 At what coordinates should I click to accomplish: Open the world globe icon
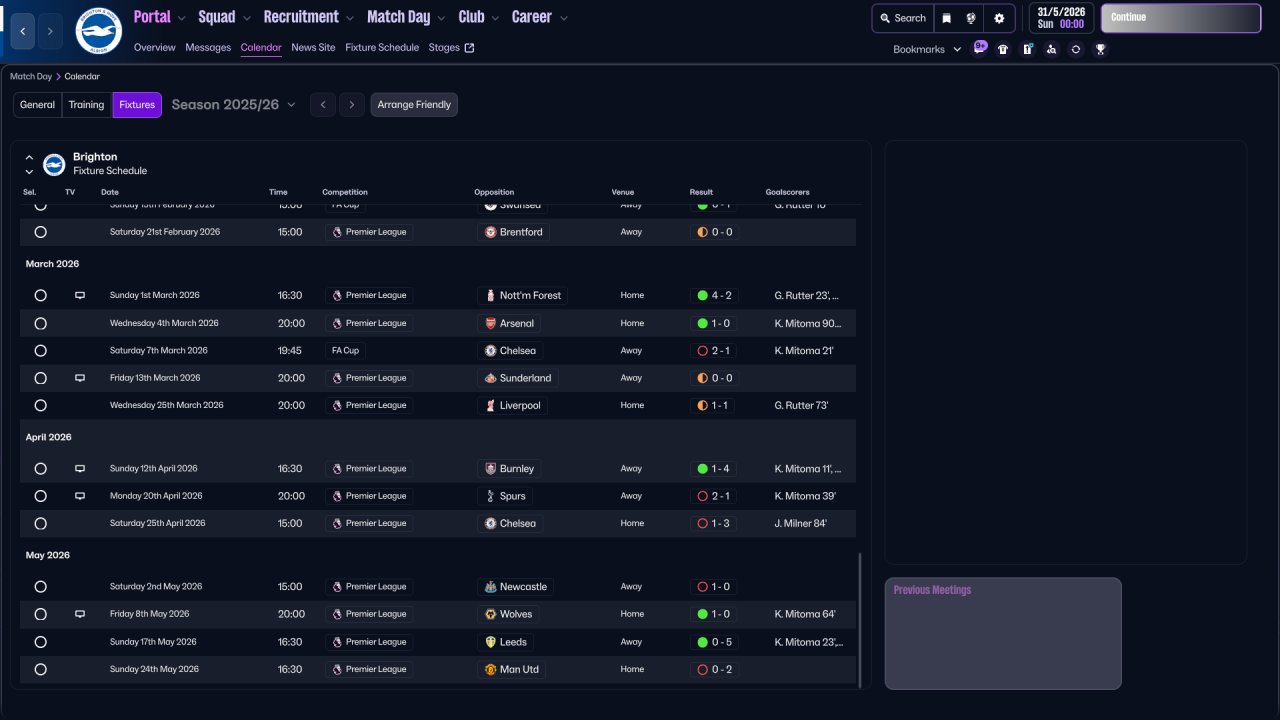[x=971, y=18]
